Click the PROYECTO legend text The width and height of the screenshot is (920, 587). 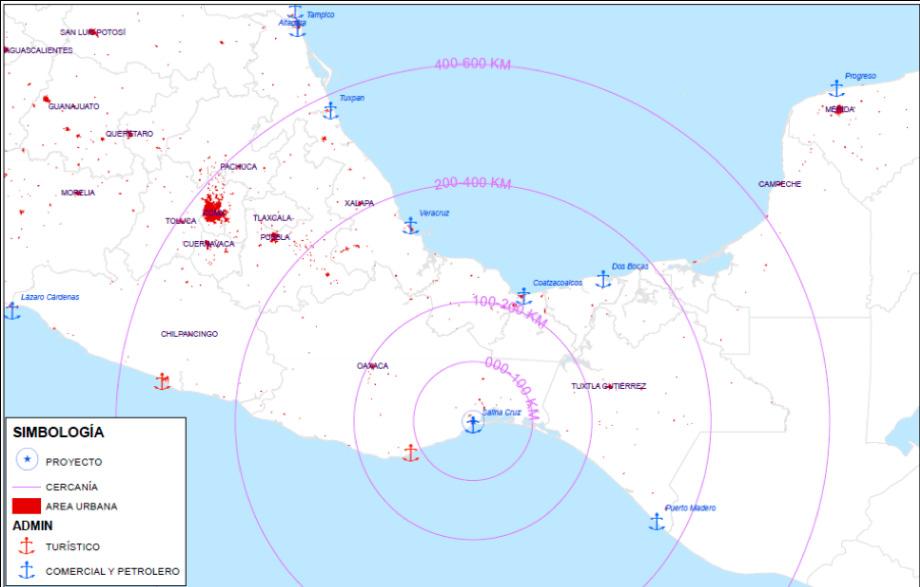click(x=74, y=462)
